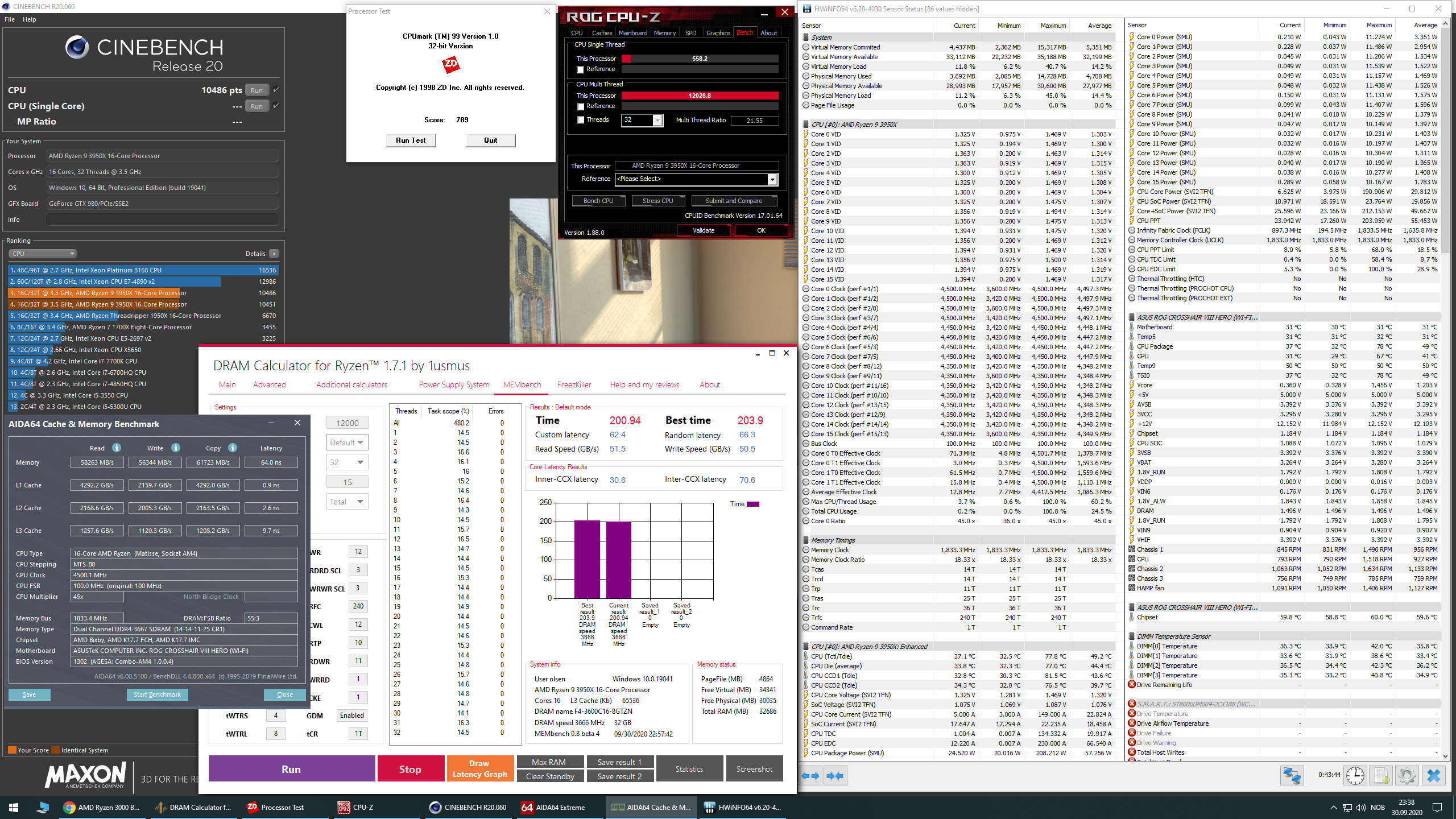Click Cinebench Info input field
Image resolution: width=1456 pixels, height=819 pixels.
coord(162,220)
